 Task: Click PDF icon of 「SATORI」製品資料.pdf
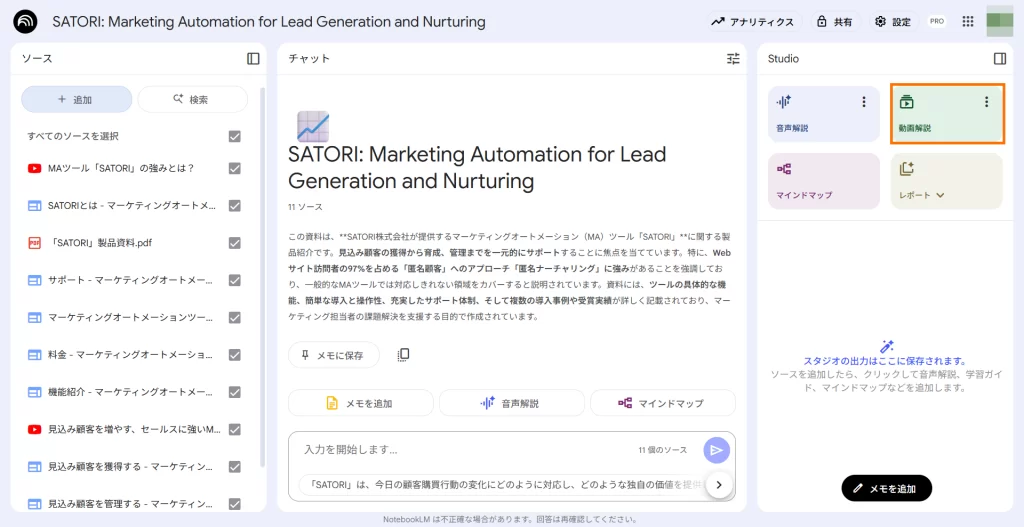[x=35, y=243]
